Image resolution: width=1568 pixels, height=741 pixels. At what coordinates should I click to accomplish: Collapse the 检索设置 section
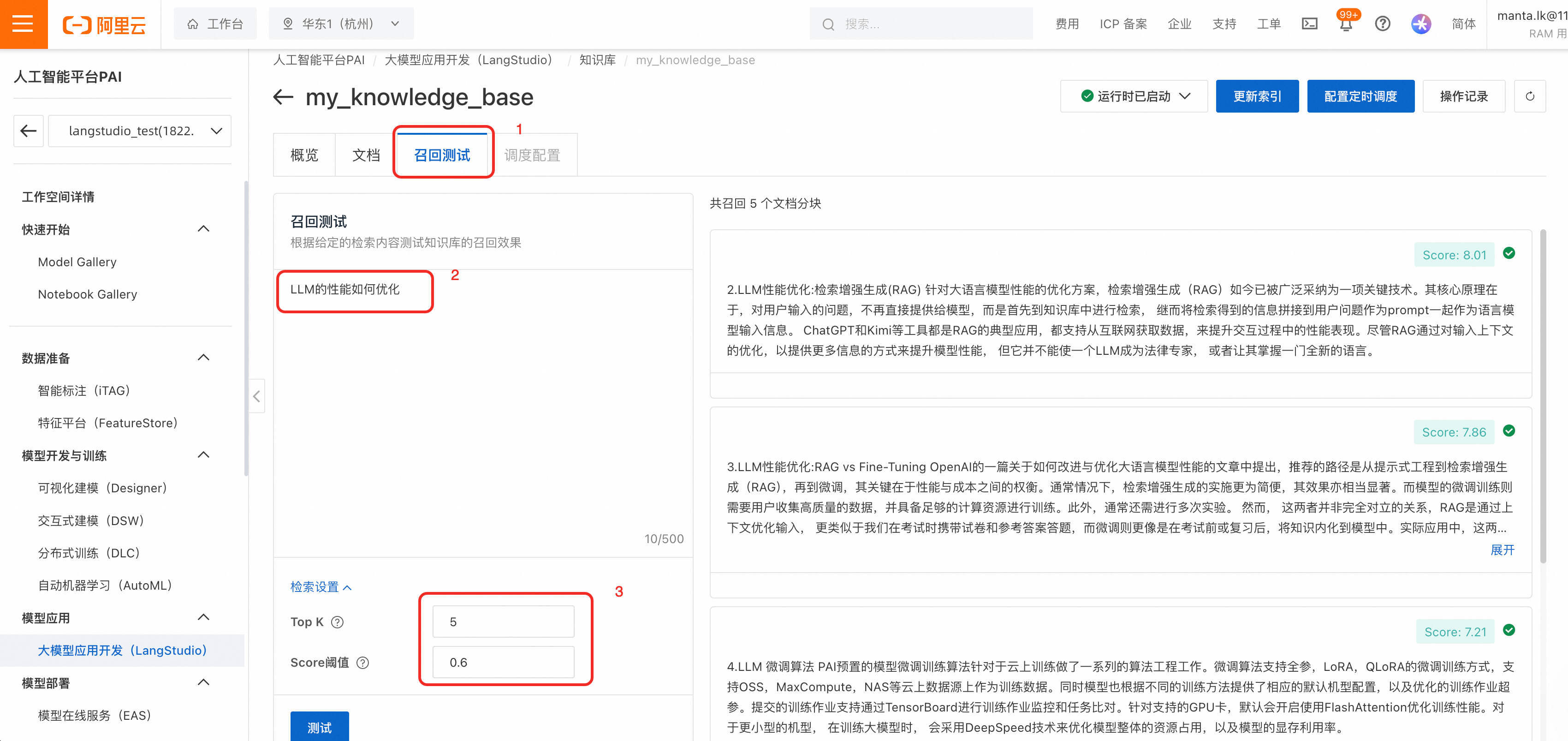321,587
